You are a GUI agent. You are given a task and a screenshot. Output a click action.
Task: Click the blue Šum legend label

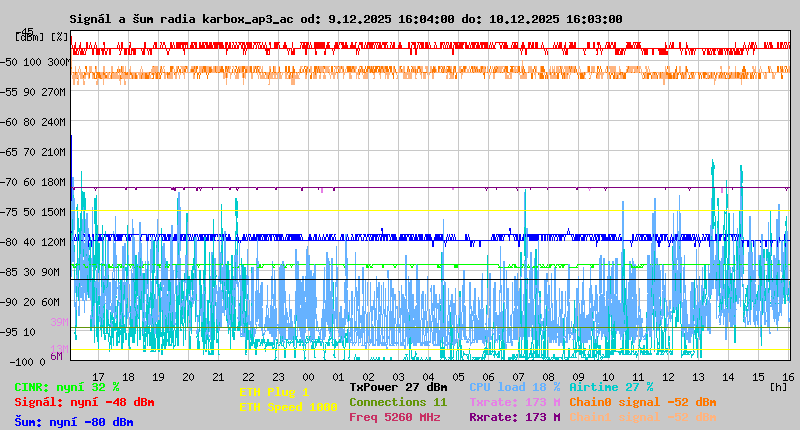point(74,422)
